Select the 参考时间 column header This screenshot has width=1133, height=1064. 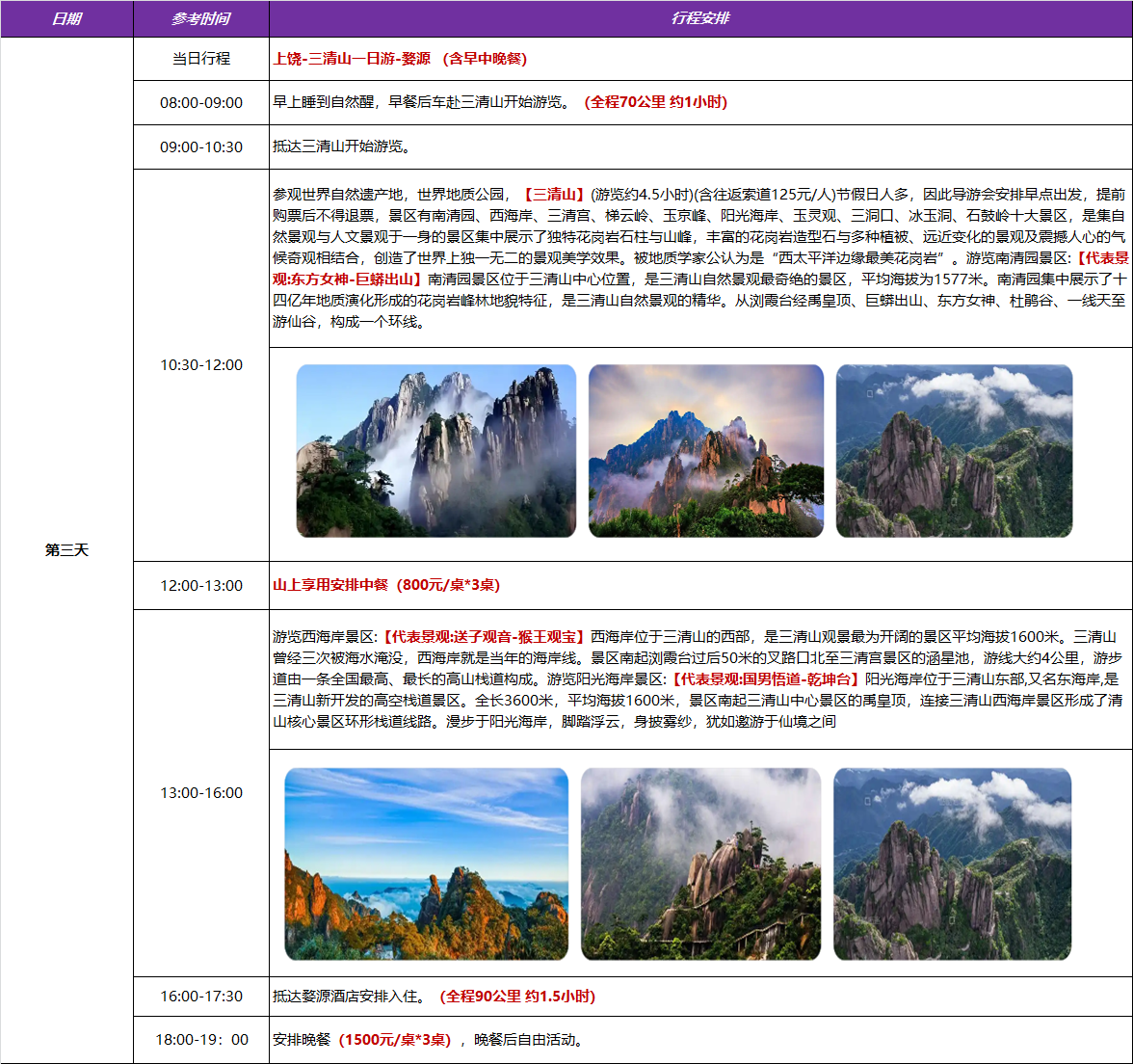click(x=200, y=19)
